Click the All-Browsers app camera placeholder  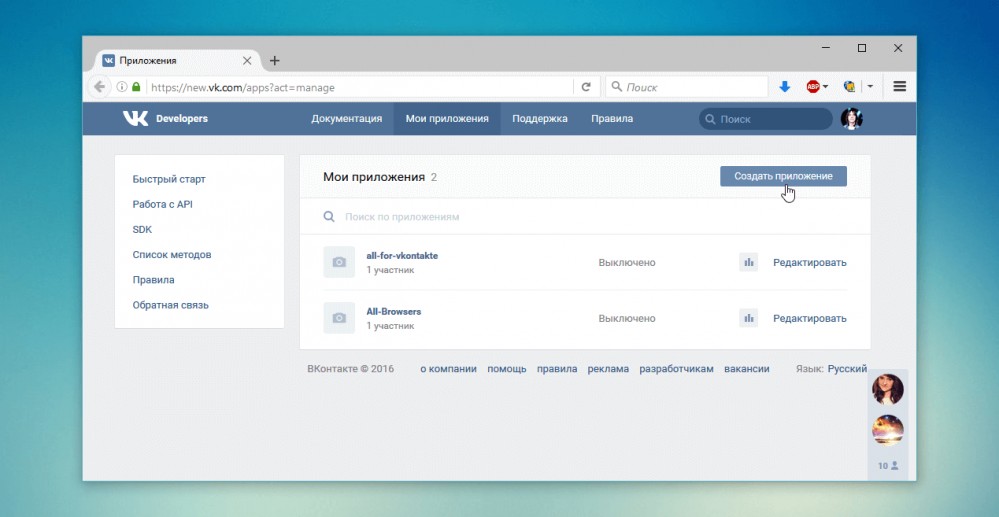click(339, 318)
